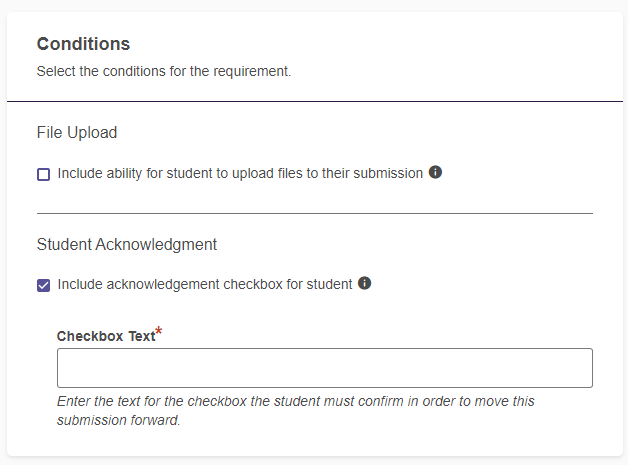
Task: Open the info icon beside file upload option
Action: tap(435, 172)
